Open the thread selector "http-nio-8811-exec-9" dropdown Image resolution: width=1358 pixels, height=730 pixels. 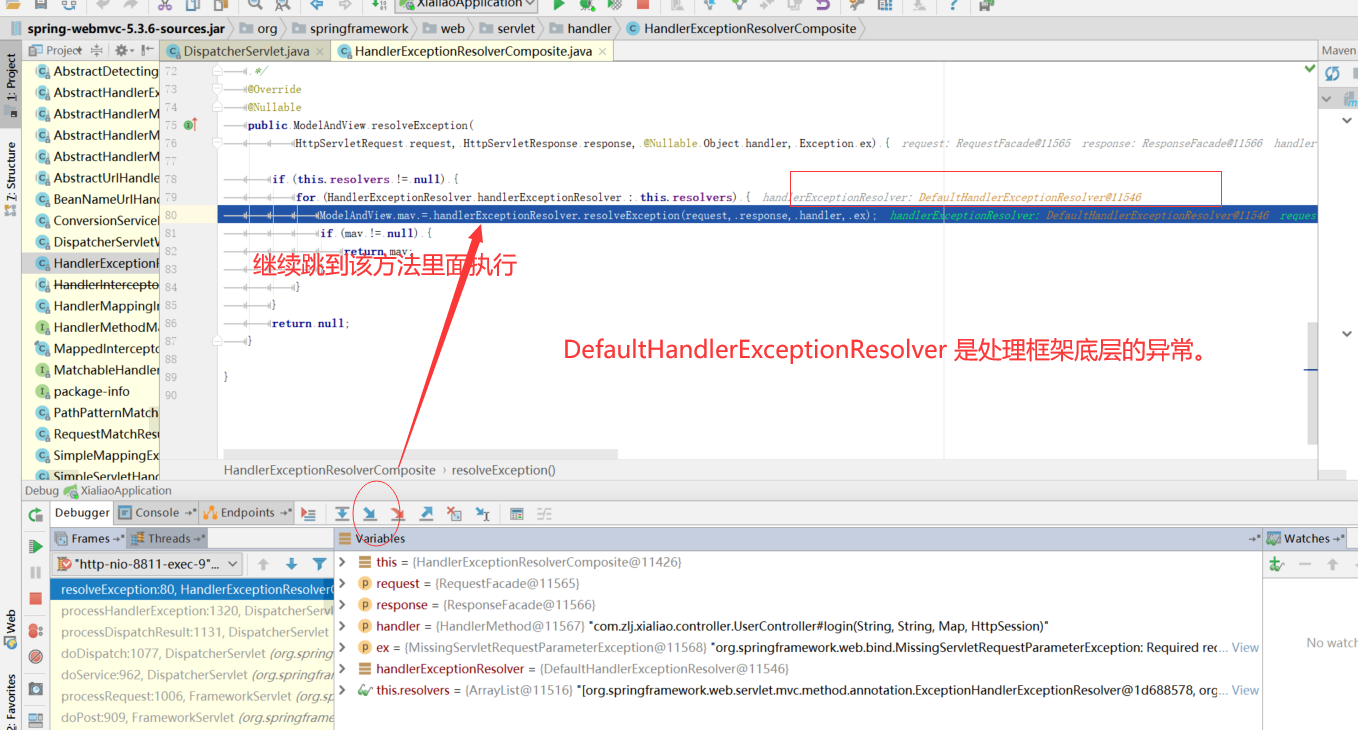coord(147,565)
